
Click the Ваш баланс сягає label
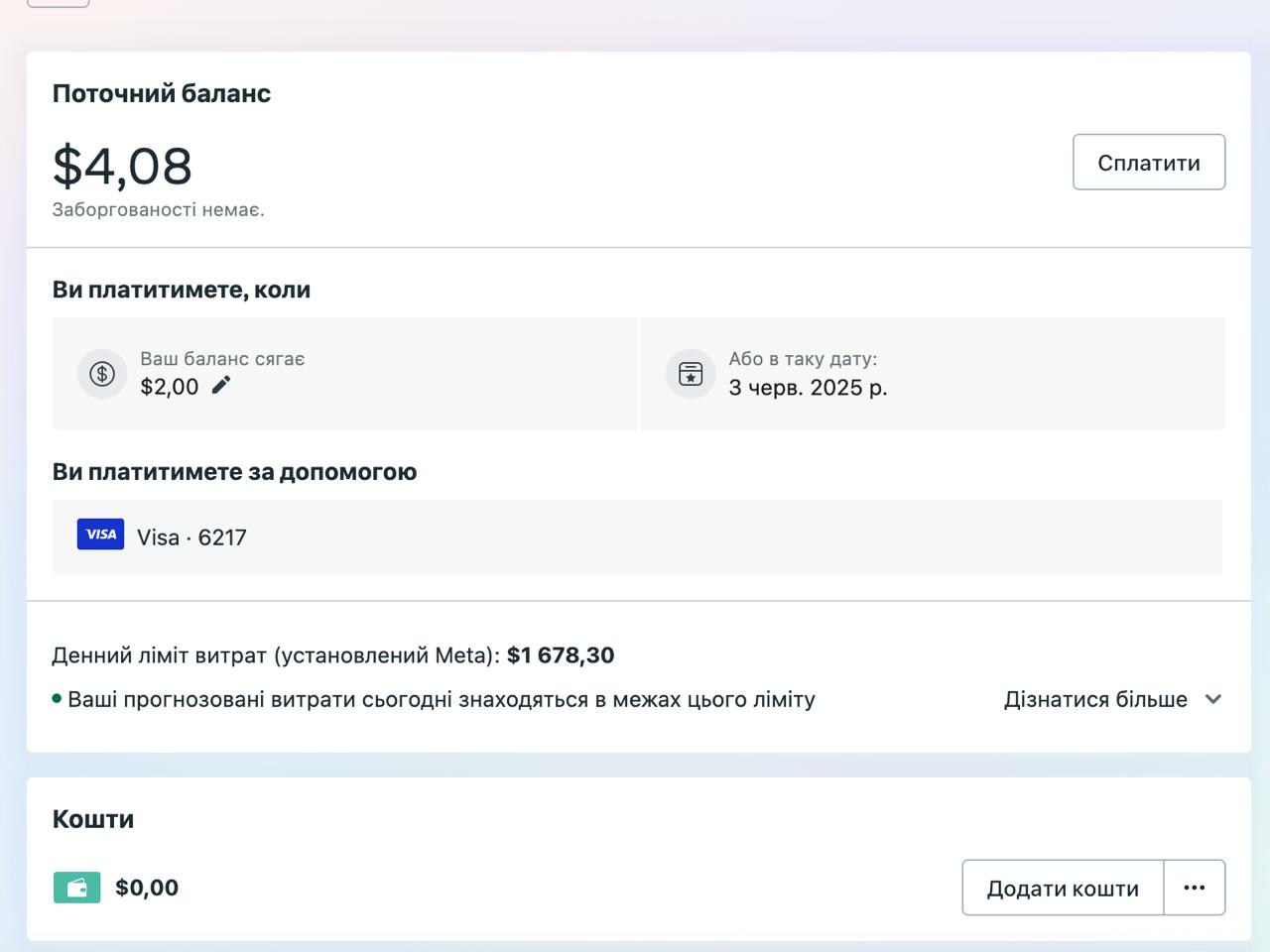pyautogui.click(x=222, y=359)
